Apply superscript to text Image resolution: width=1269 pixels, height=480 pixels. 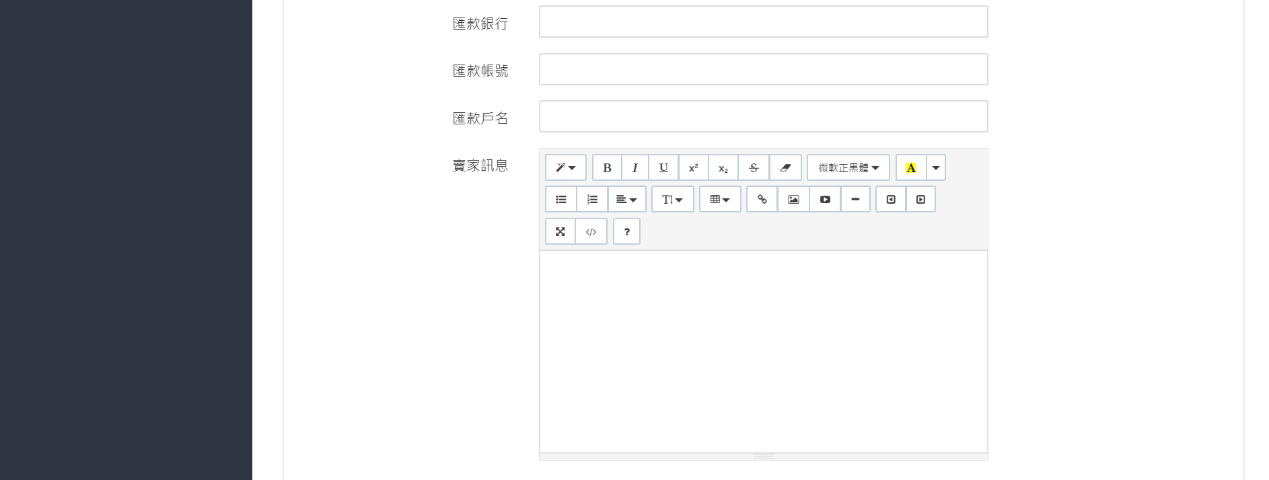tap(693, 168)
